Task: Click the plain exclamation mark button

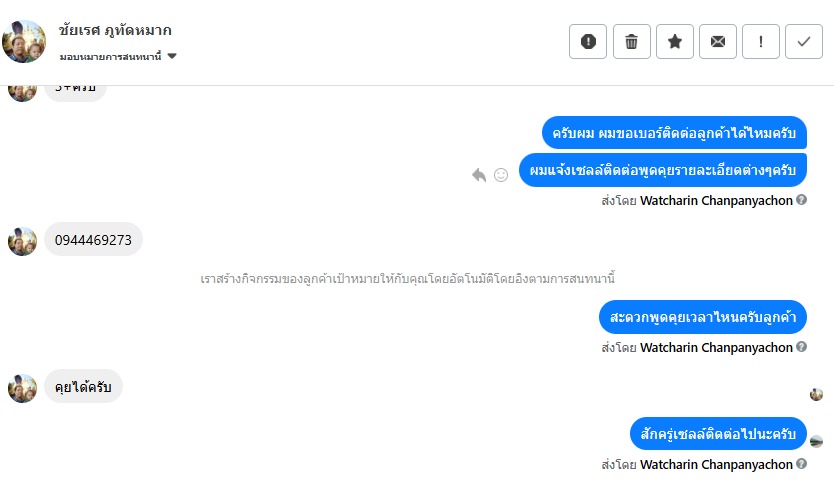Action: (x=761, y=41)
